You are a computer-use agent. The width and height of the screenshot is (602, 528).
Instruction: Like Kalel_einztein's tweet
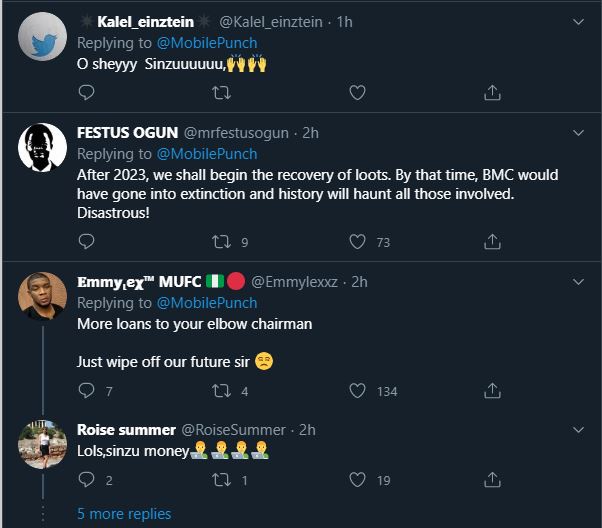pyautogui.click(x=357, y=92)
